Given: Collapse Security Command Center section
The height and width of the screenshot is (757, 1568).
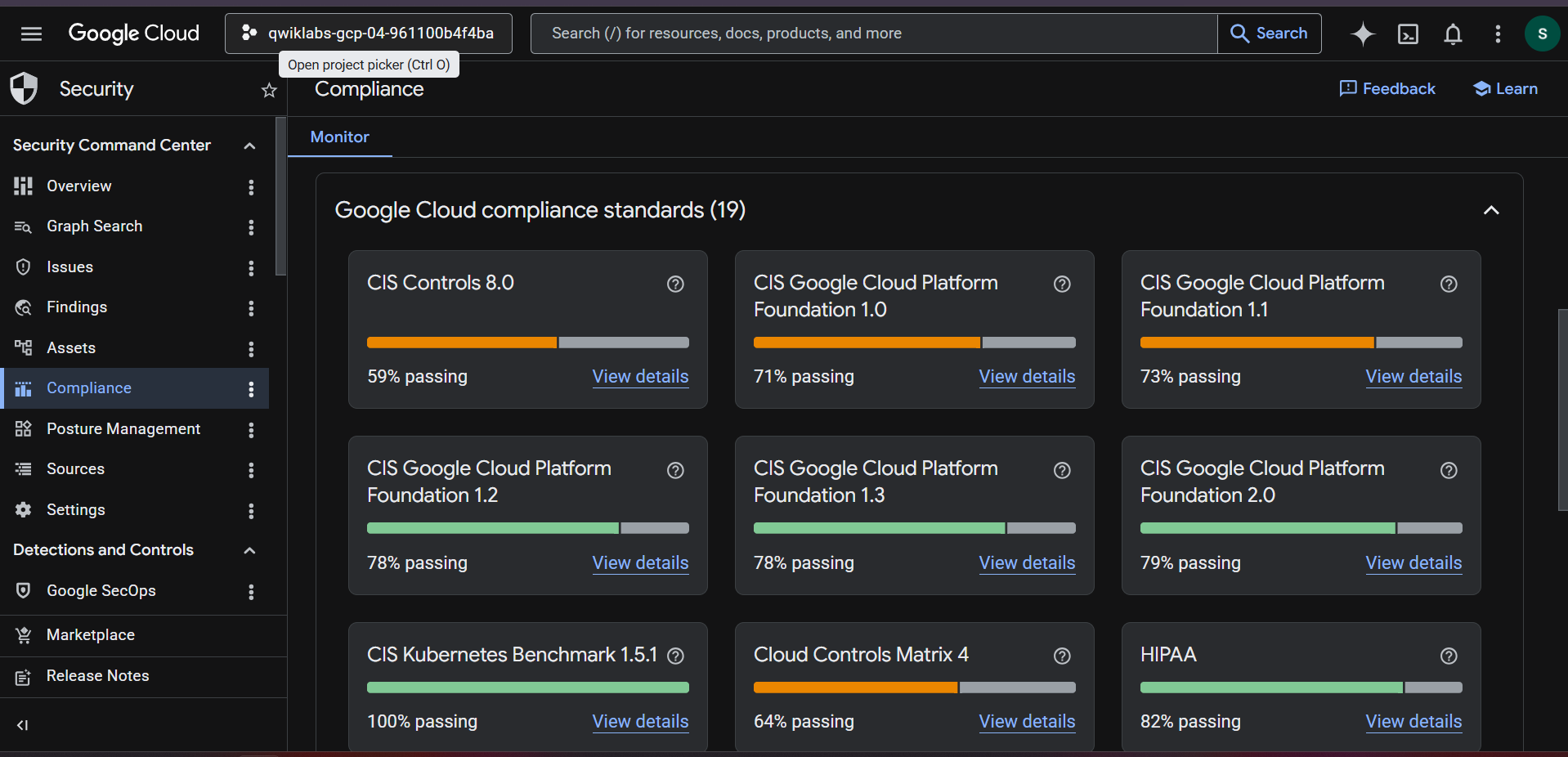Looking at the screenshot, I should click(249, 146).
